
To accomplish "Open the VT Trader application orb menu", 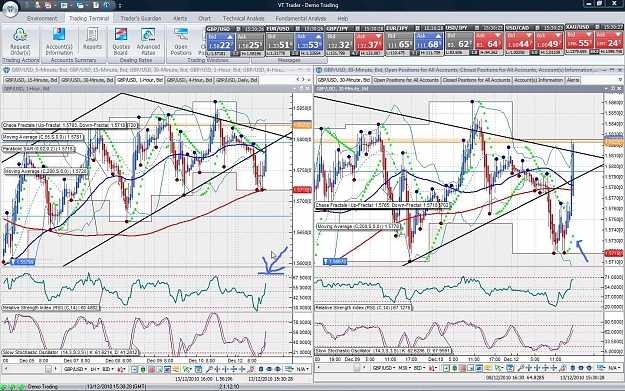I will [x=10, y=9].
